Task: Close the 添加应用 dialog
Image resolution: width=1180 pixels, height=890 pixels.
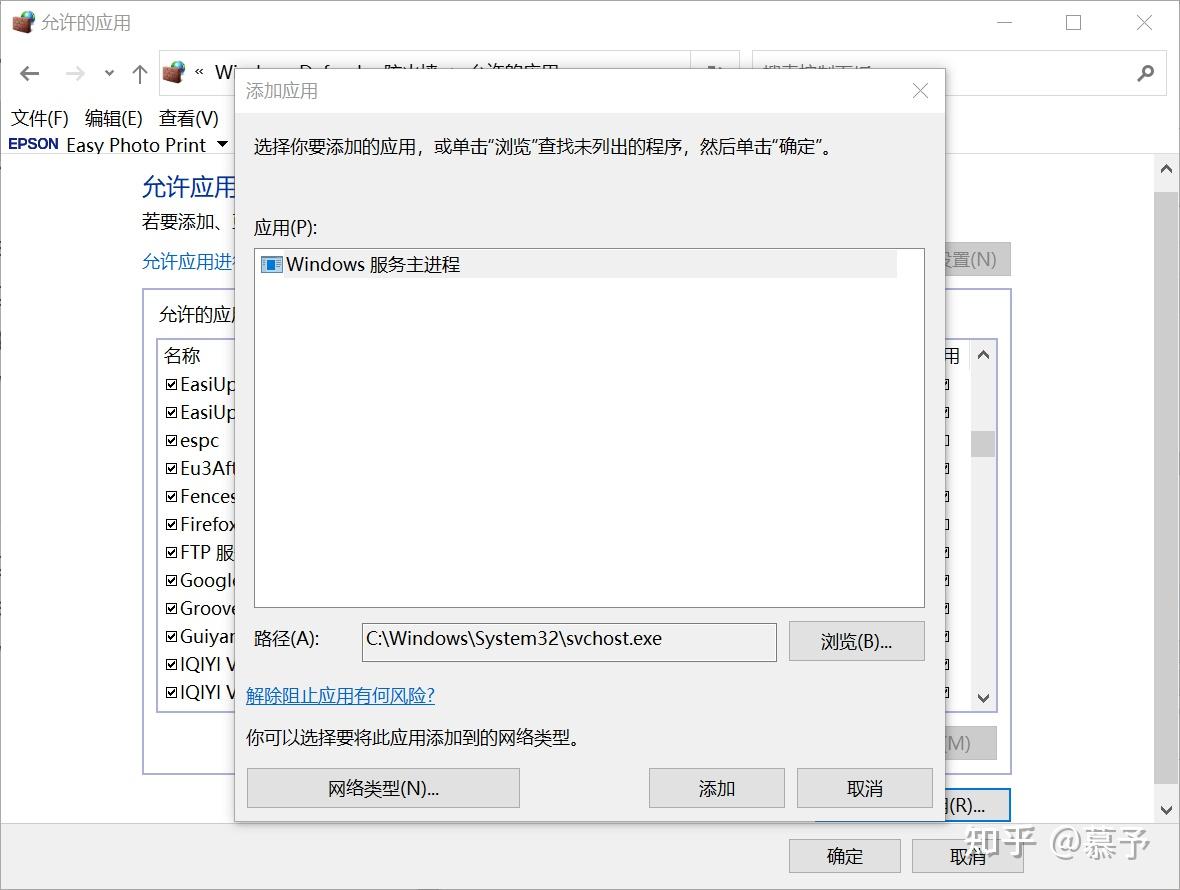Action: [x=920, y=91]
